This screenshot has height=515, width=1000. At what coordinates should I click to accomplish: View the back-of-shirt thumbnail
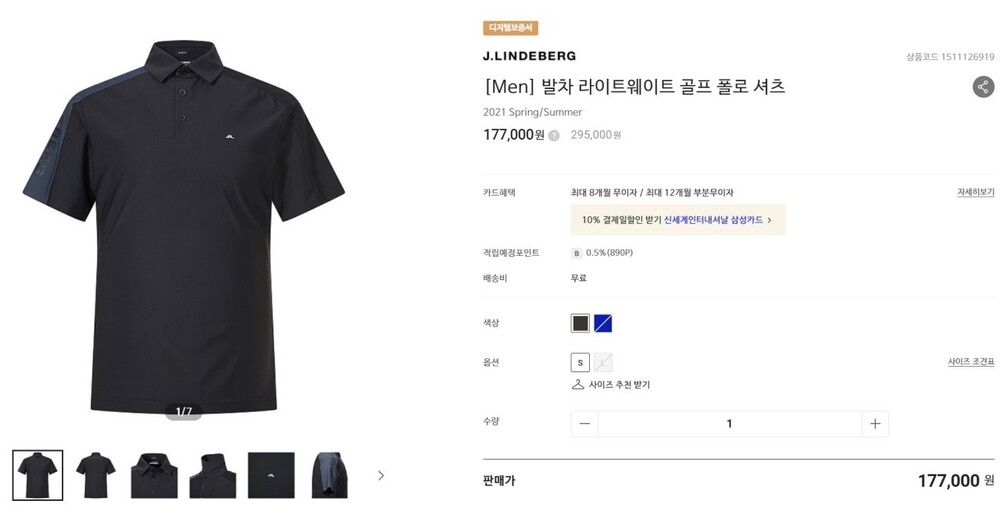[x=96, y=475]
